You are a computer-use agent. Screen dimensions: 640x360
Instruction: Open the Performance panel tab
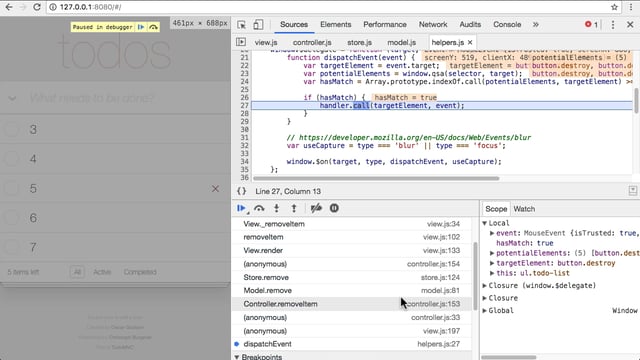(x=384, y=24)
